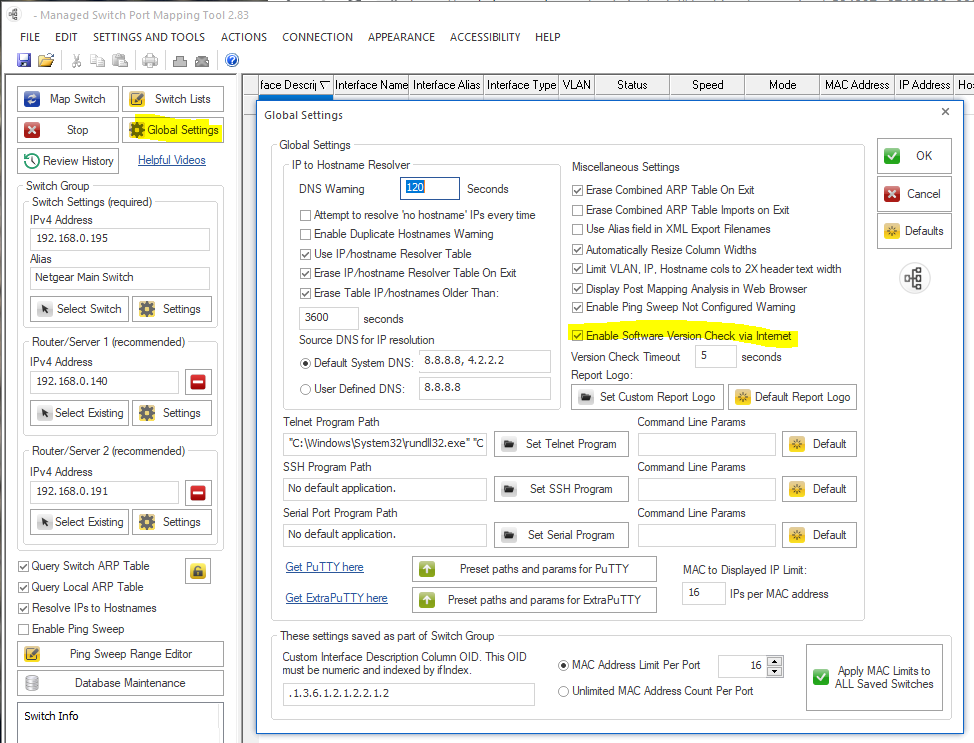Open the ACTIONS menu

pos(244,37)
